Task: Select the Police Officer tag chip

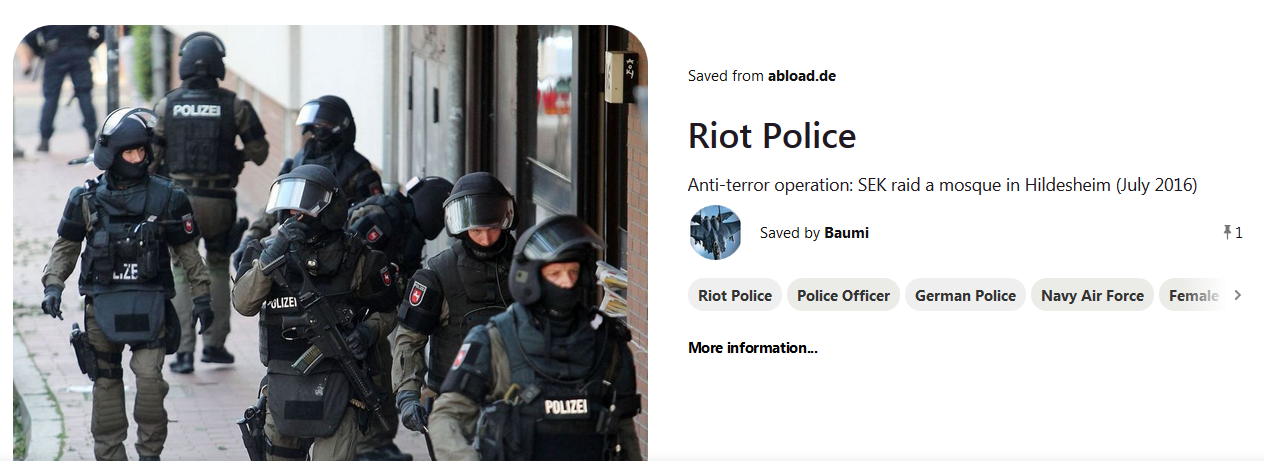Action: (843, 295)
